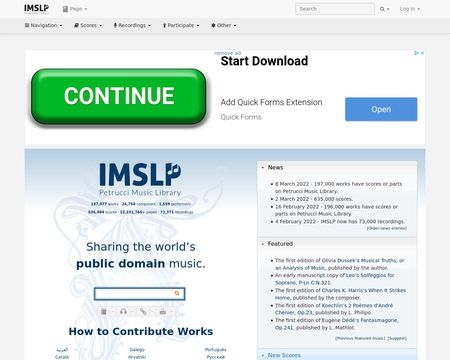The image size is (450, 360).
Task: Expand the Participate menu
Action: [x=181, y=25]
